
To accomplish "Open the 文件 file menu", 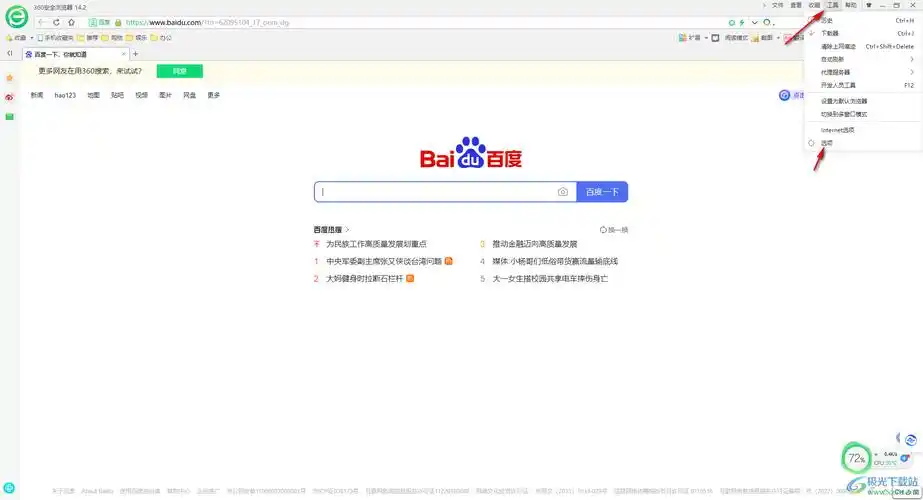I will (x=778, y=5).
